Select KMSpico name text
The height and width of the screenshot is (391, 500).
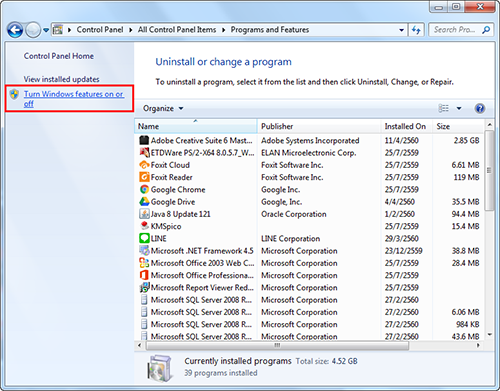click(166, 226)
